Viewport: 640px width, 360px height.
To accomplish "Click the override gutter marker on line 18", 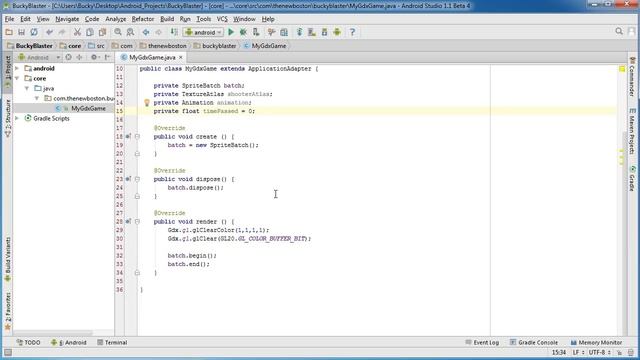I will (x=128, y=136).
